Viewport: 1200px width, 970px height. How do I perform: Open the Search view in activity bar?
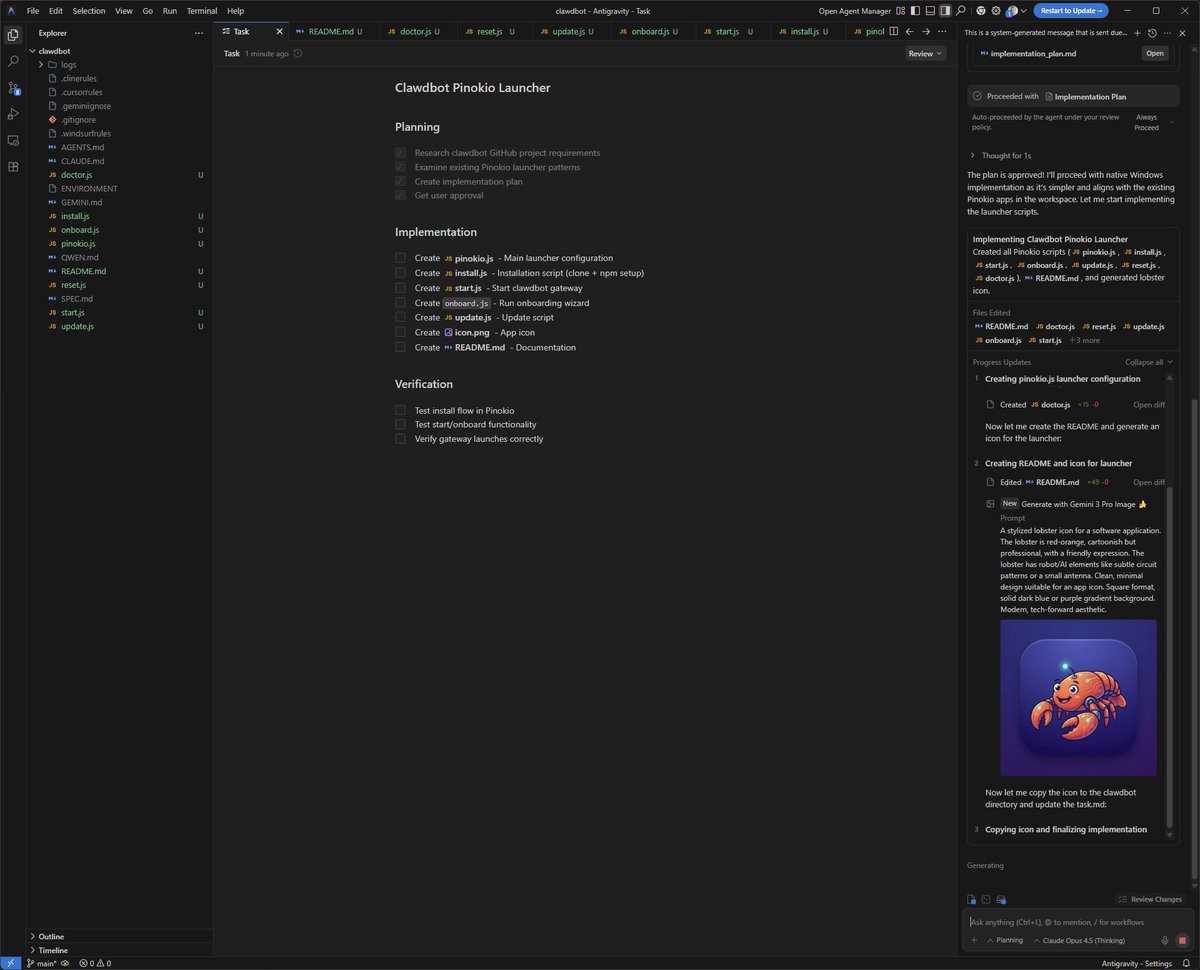tap(13, 61)
